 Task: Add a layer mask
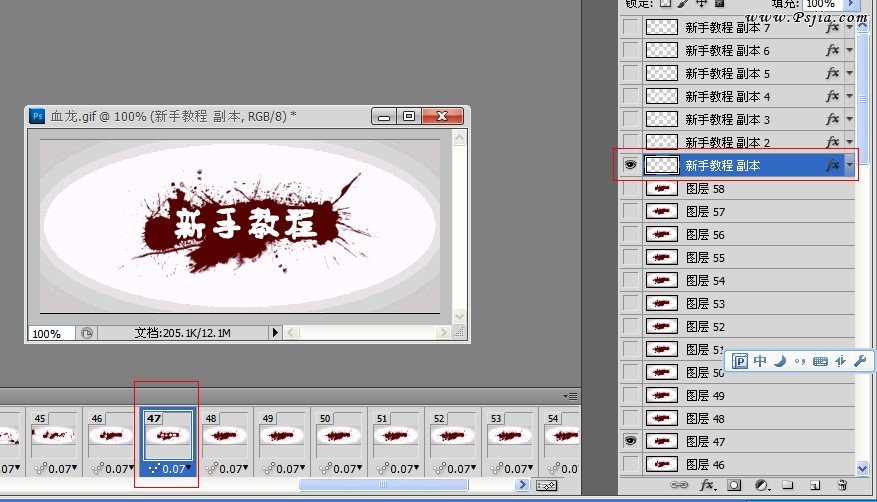click(x=734, y=485)
